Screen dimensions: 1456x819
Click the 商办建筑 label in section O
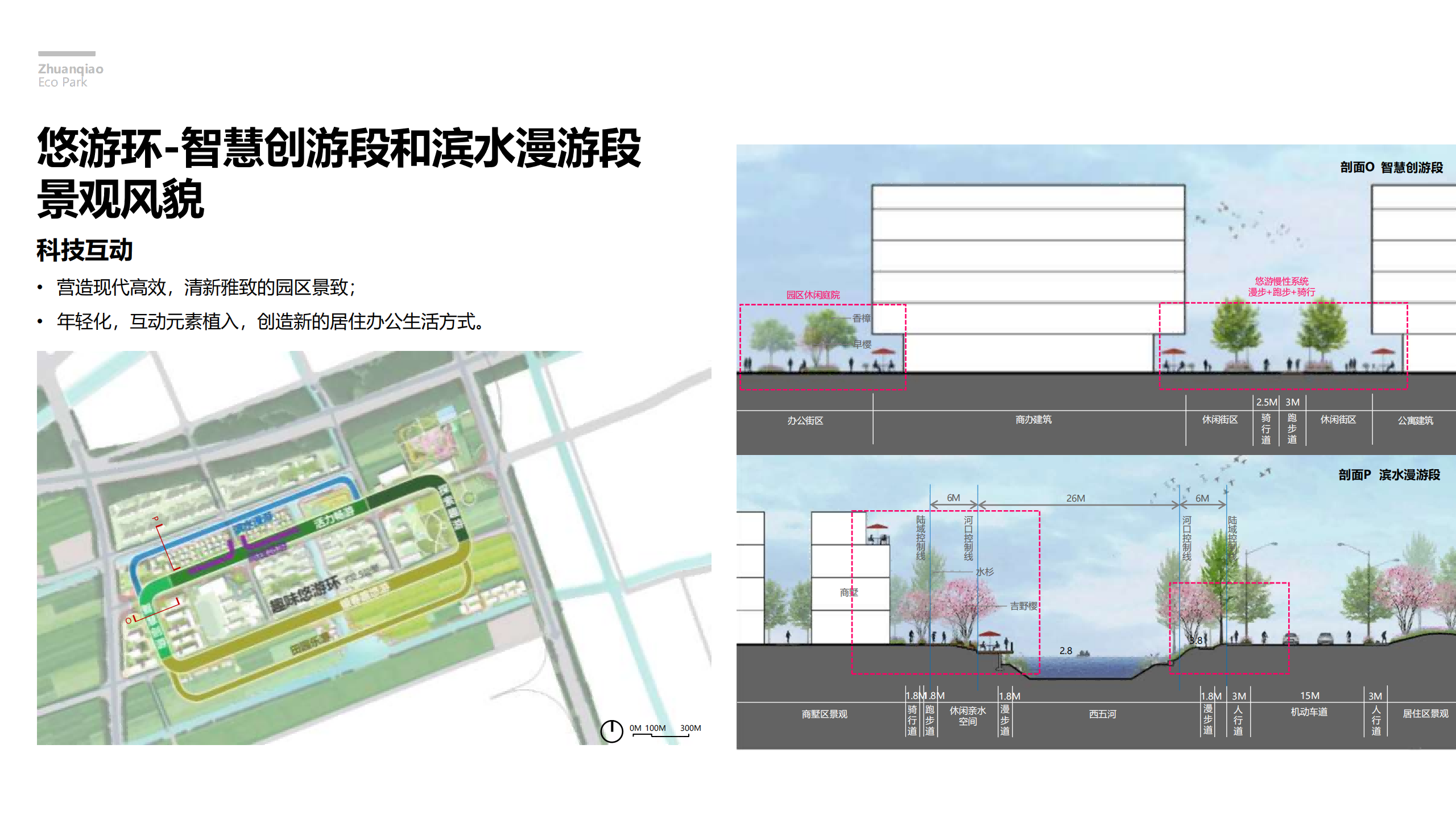(x=1033, y=420)
